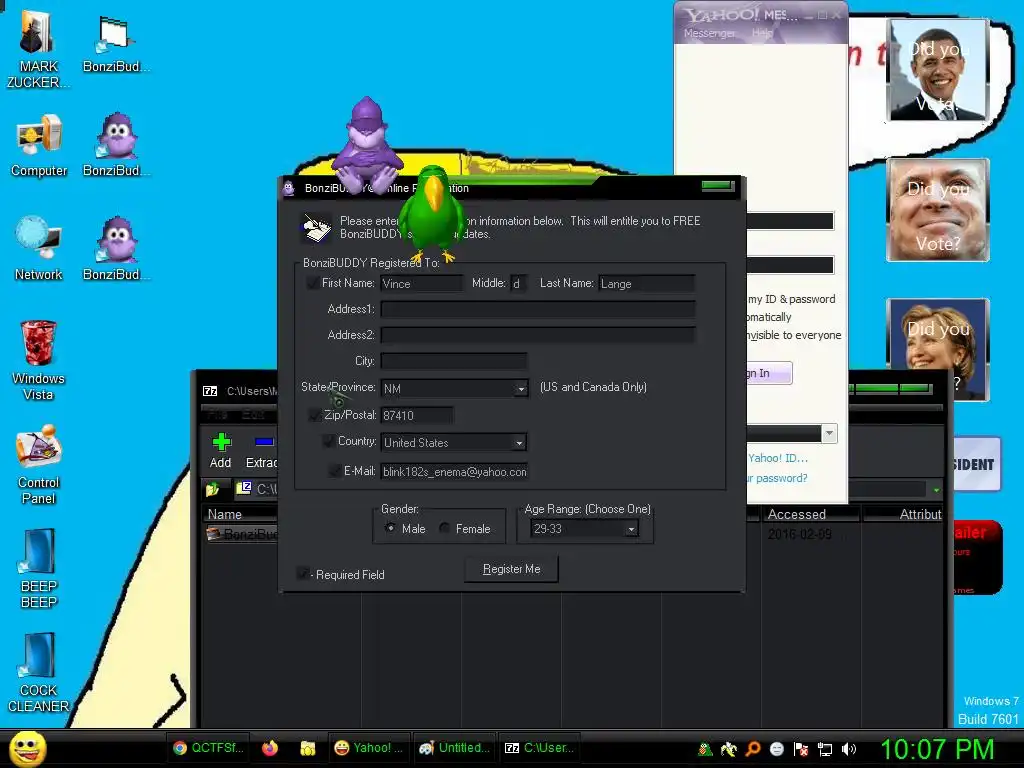Click the Address2 input field
Screen dimensions: 1024x768
click(537, 335)
